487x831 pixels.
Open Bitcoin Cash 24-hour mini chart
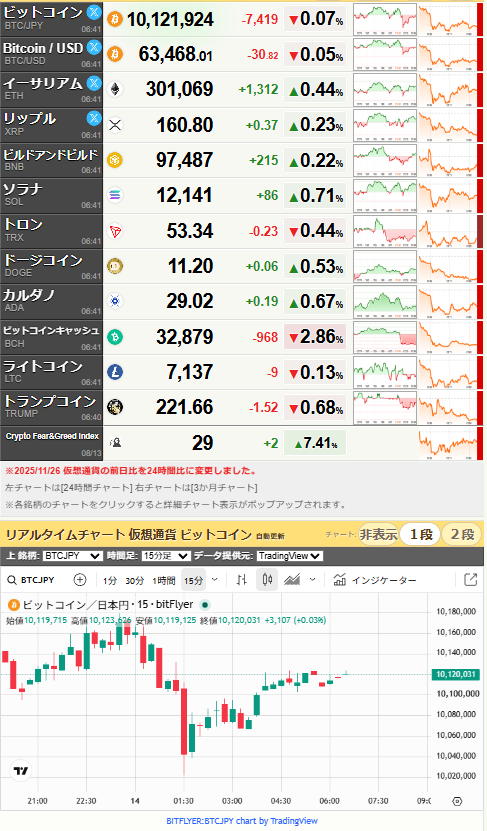[385, 337]
